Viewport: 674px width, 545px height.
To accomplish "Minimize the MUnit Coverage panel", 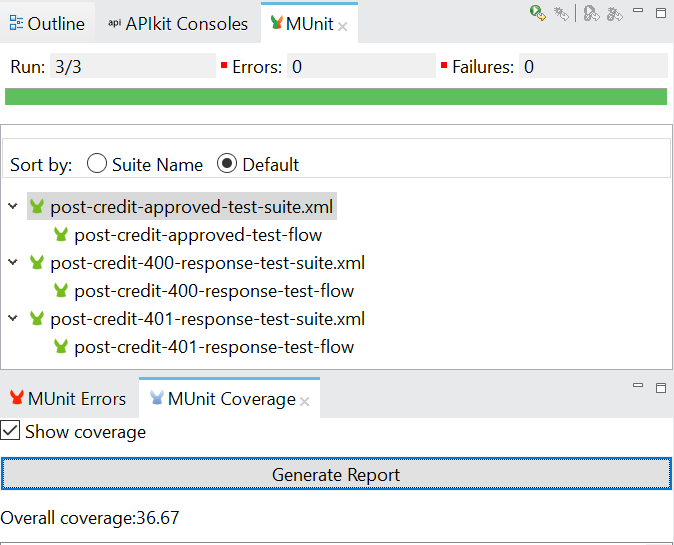I will point(638,385).
